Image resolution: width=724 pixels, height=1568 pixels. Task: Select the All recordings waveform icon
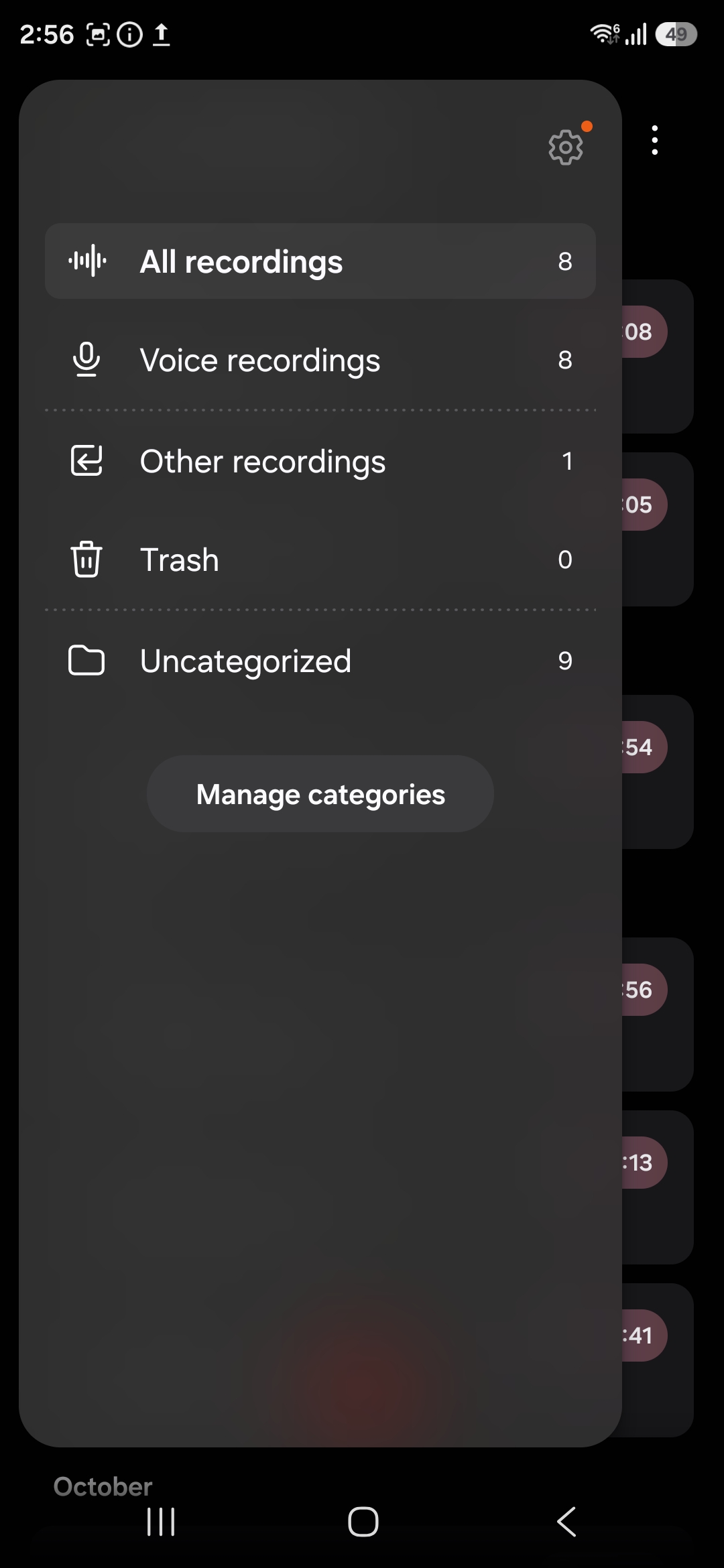87,261
